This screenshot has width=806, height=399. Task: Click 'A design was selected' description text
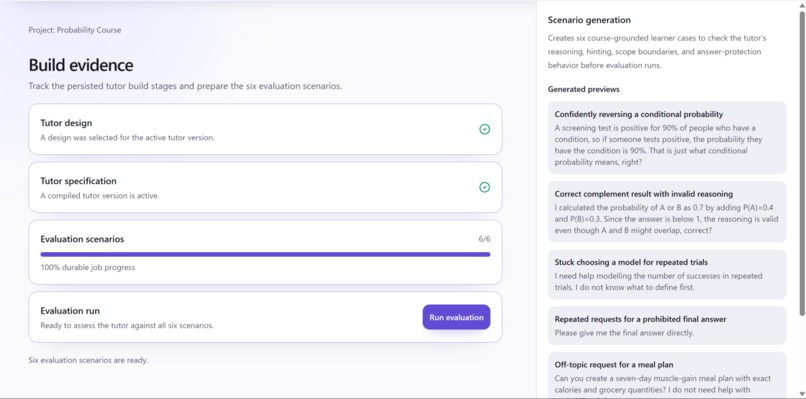127,137
